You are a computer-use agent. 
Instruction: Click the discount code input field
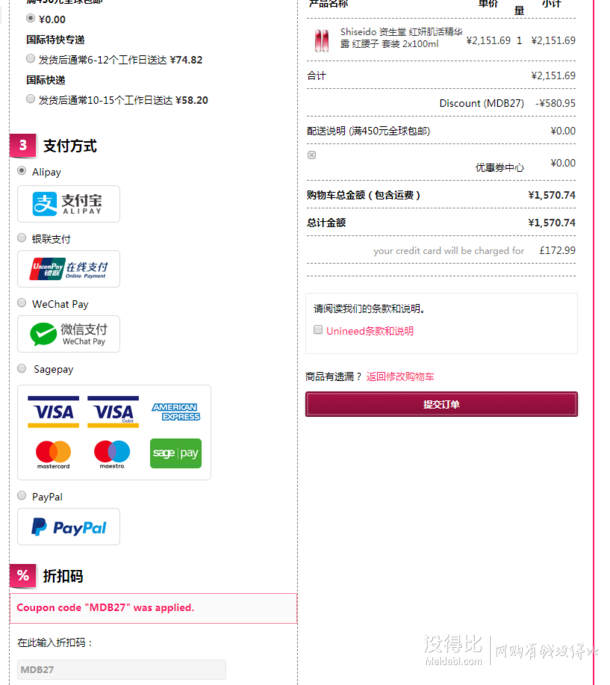(121, 670)
